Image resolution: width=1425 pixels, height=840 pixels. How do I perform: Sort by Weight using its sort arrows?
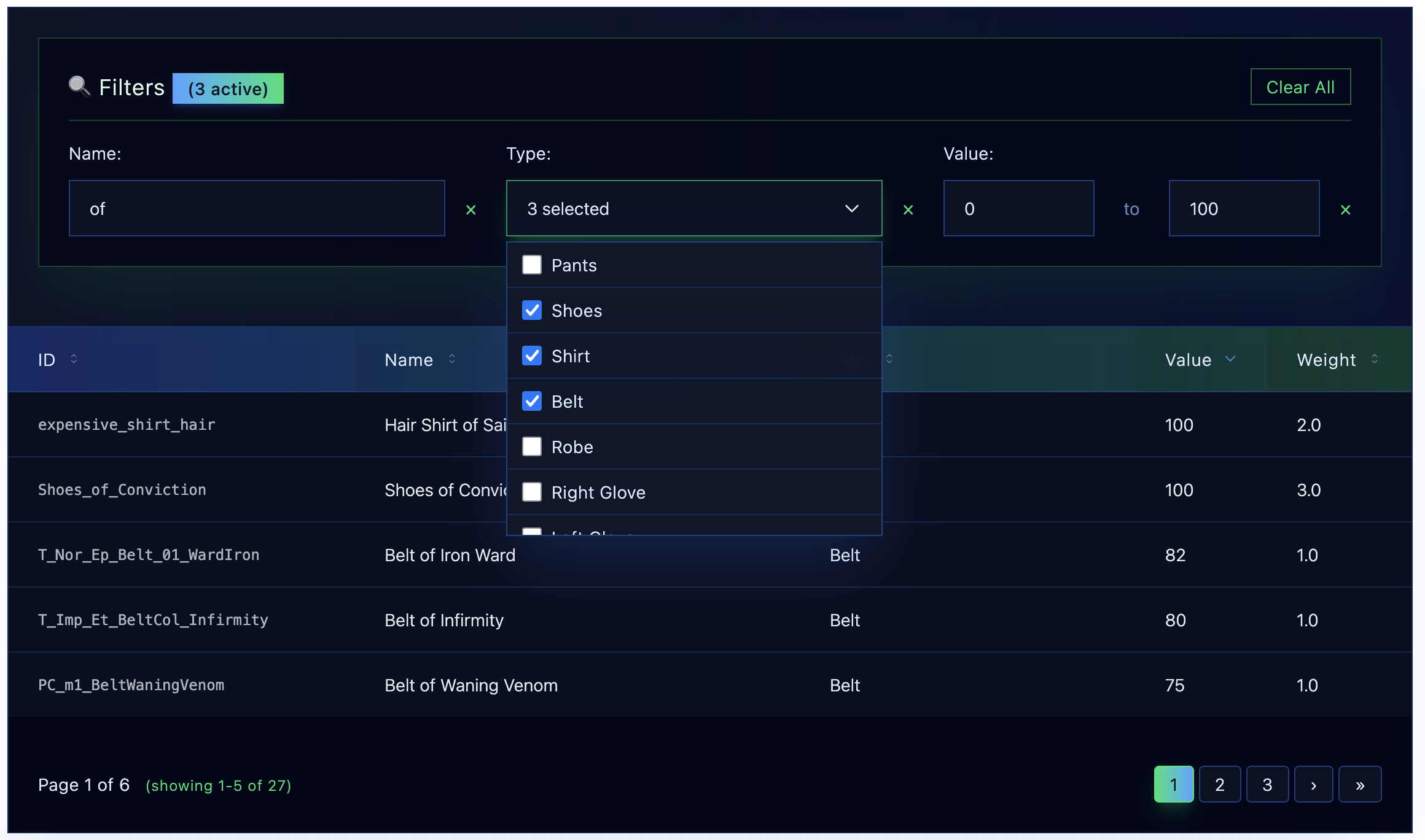[x=1375, y=359]
